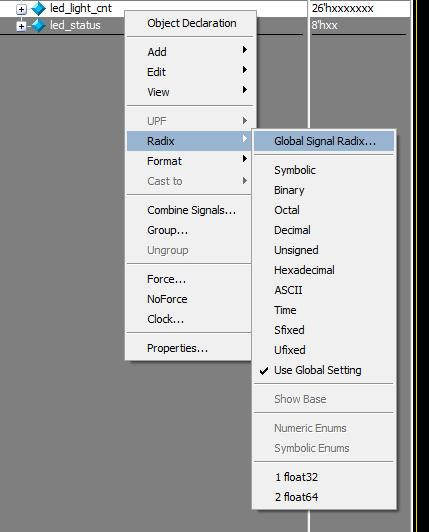
Task: Choose Combine Signals… in context menu
Action: click(x=189, y=210)
